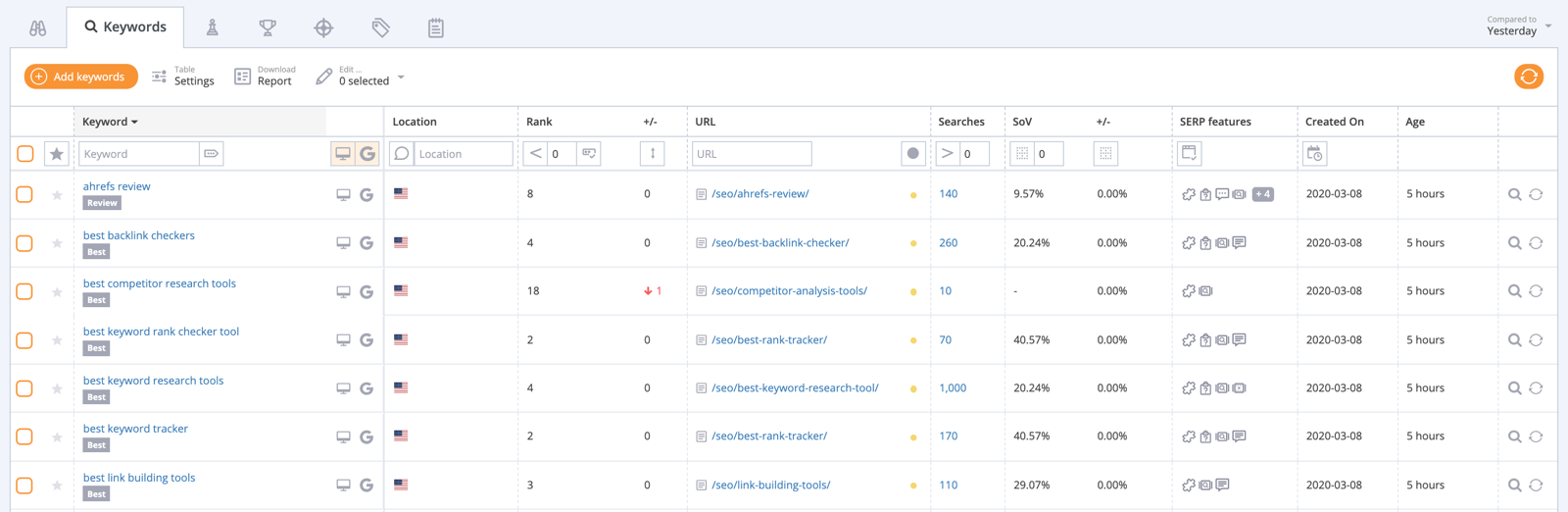1568x512 pixels.
Task: Refresh the best backlink checkers row
Action: tap(1536, 243)
